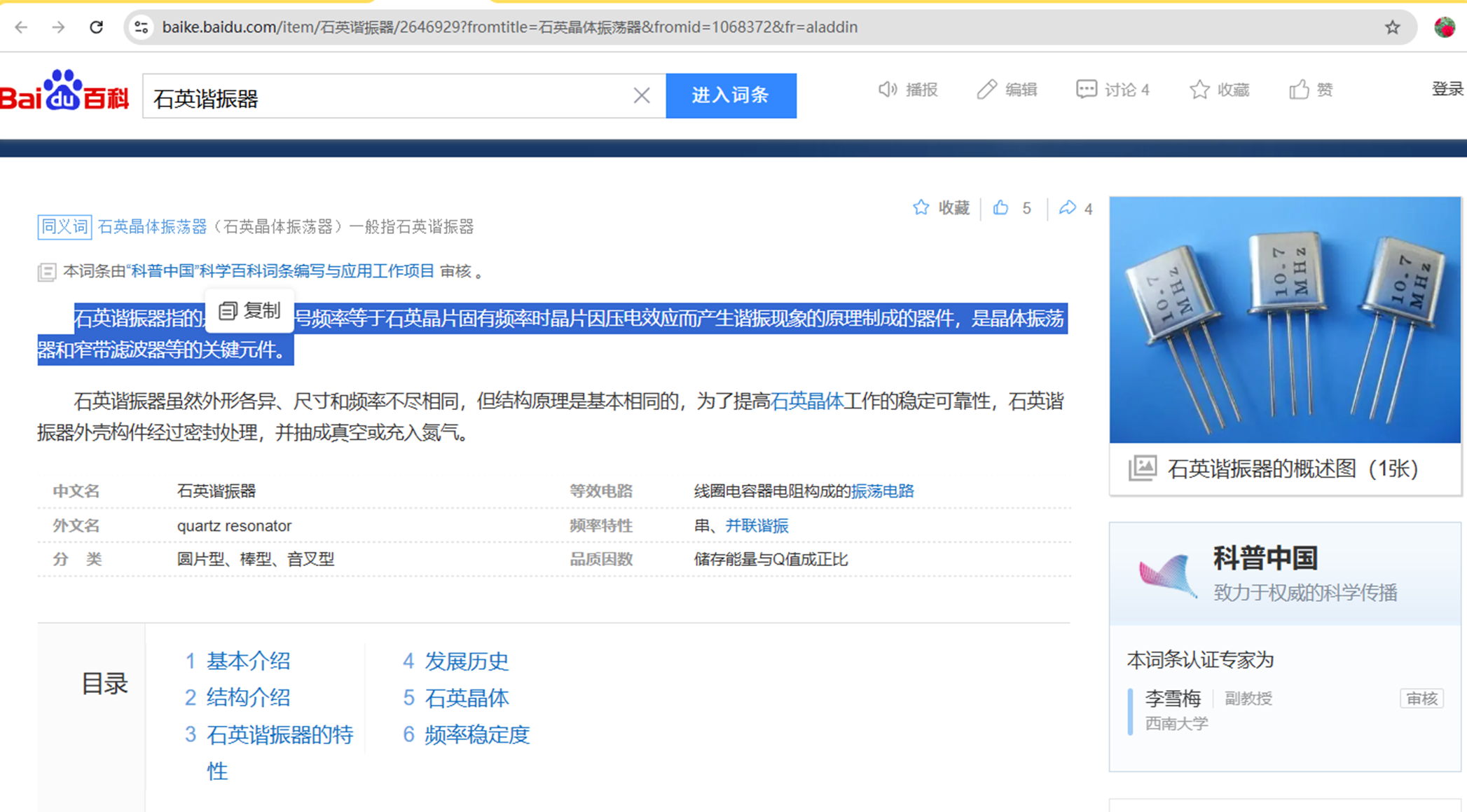
Task: Reload the page
Action: click(97, 27)
